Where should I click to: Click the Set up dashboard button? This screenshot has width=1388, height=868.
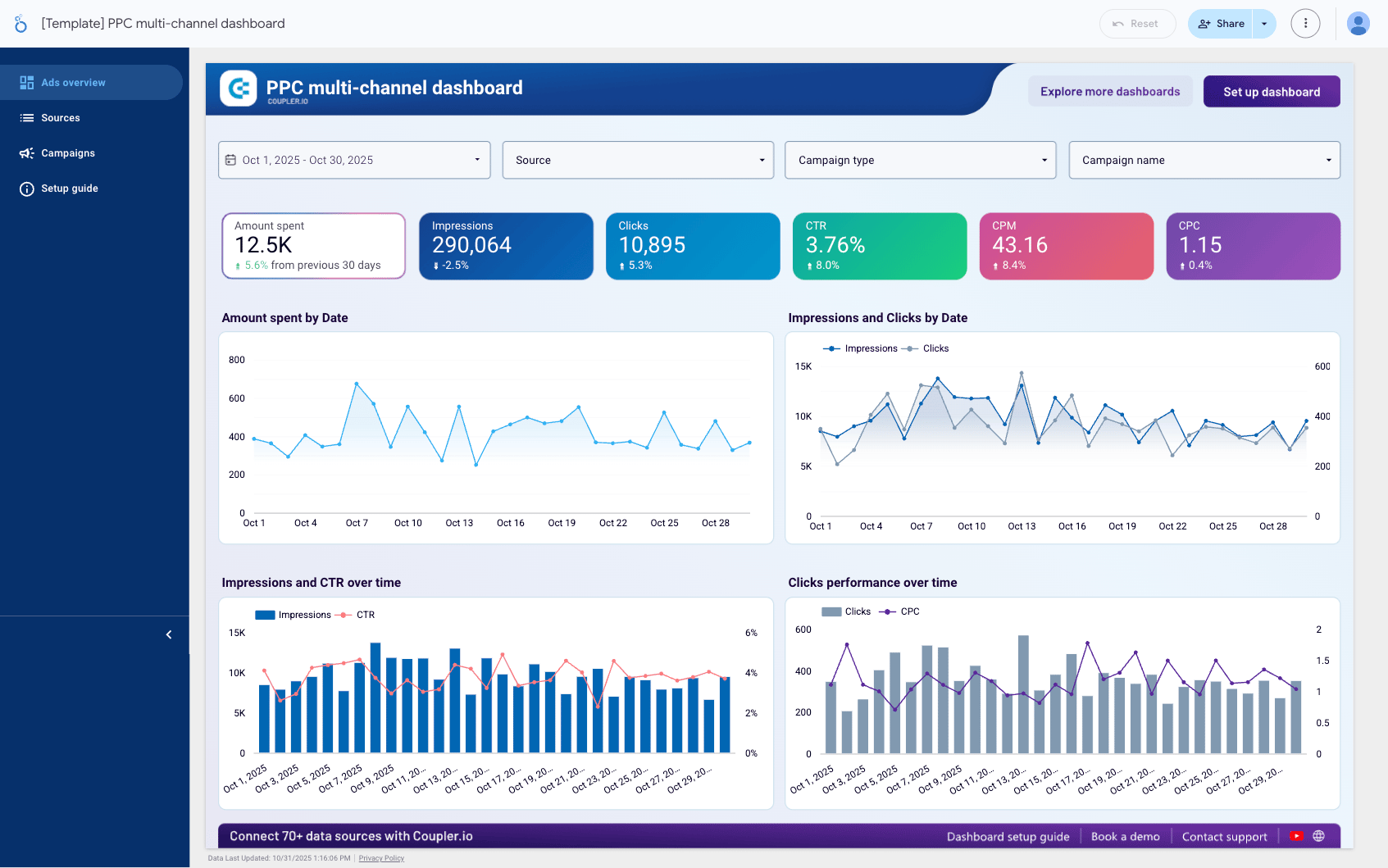[x=1271, y=92]
